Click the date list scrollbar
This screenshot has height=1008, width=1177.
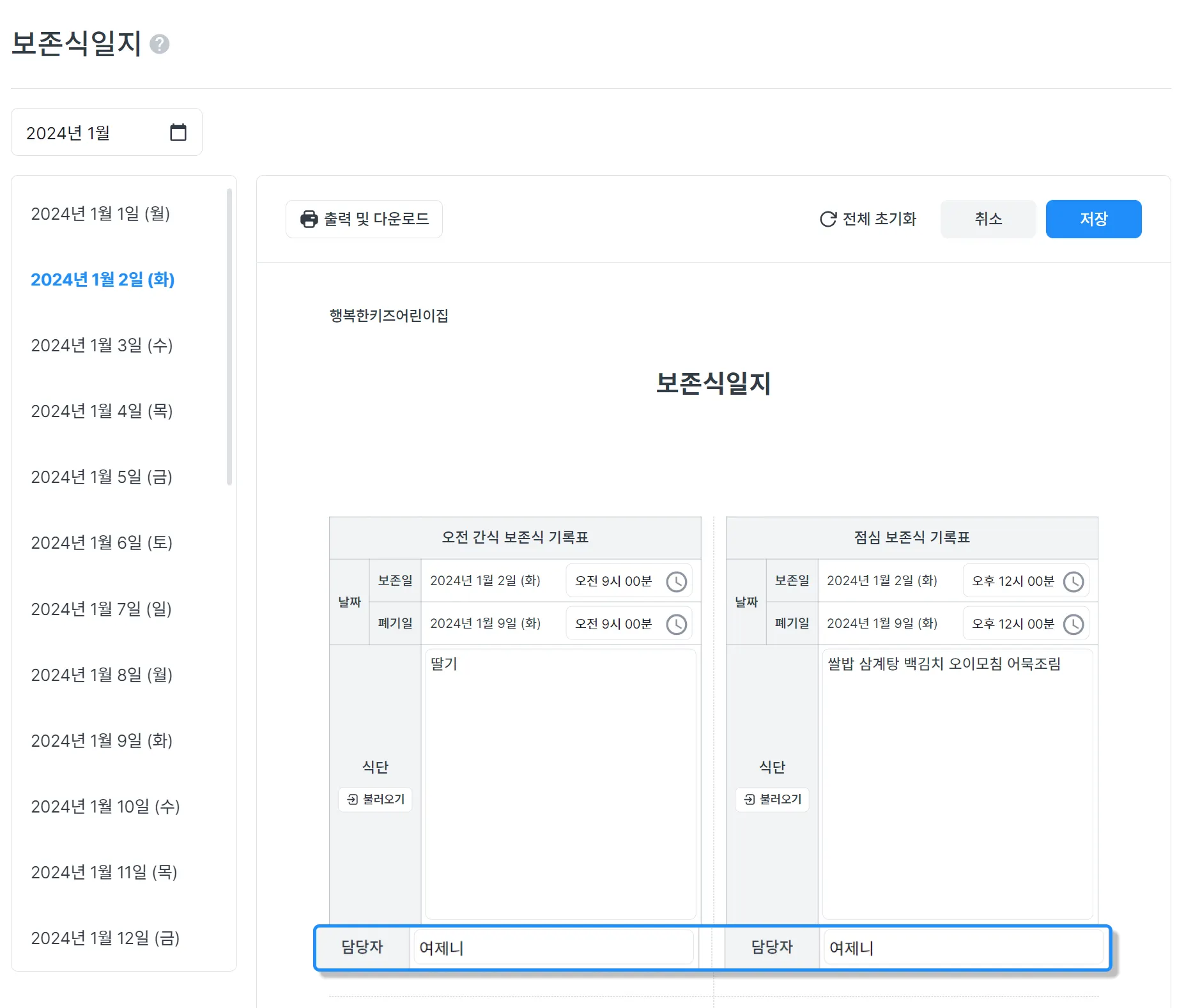[x=229, y=337]
